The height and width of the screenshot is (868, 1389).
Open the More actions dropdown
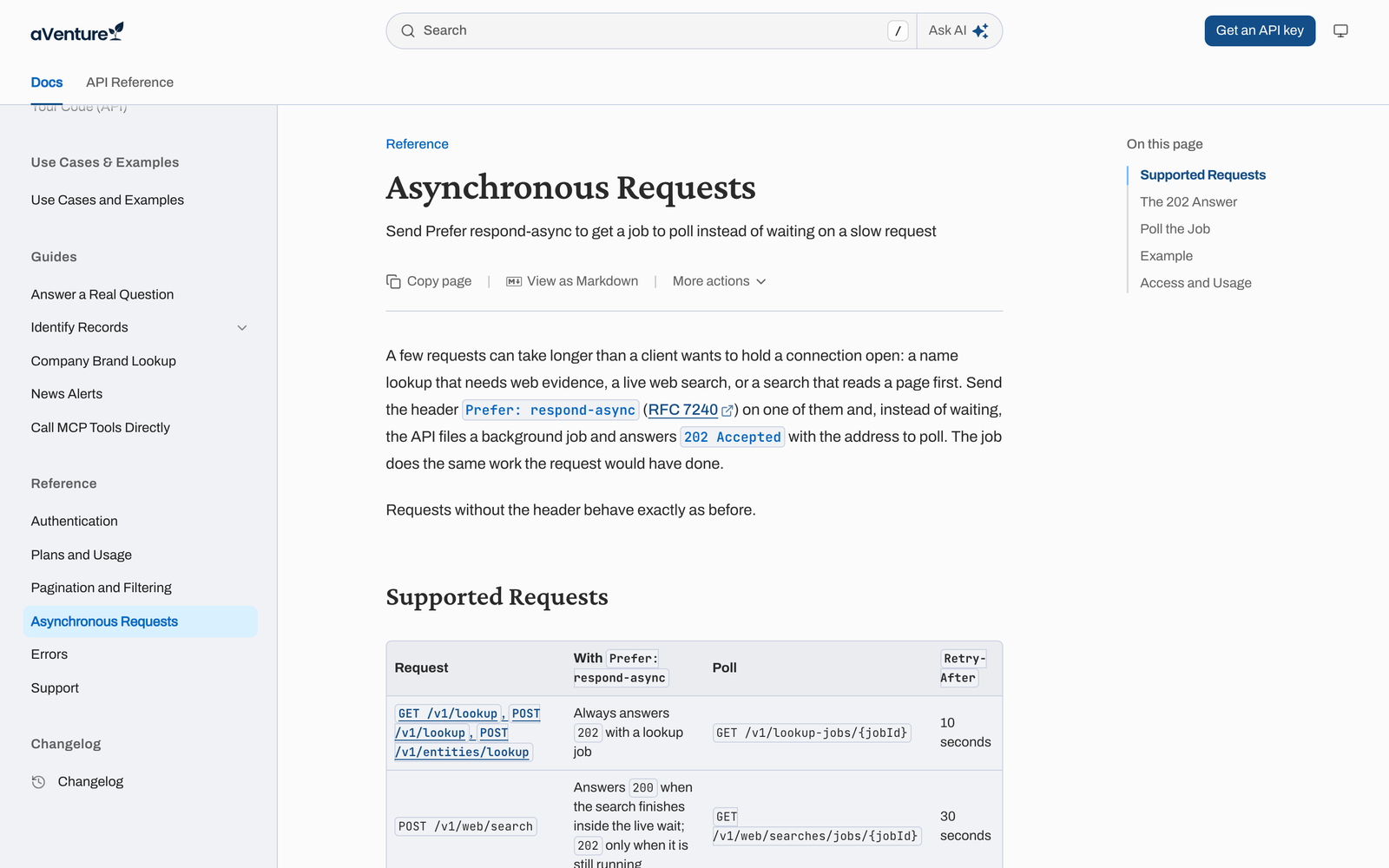[x=719, y=281]
